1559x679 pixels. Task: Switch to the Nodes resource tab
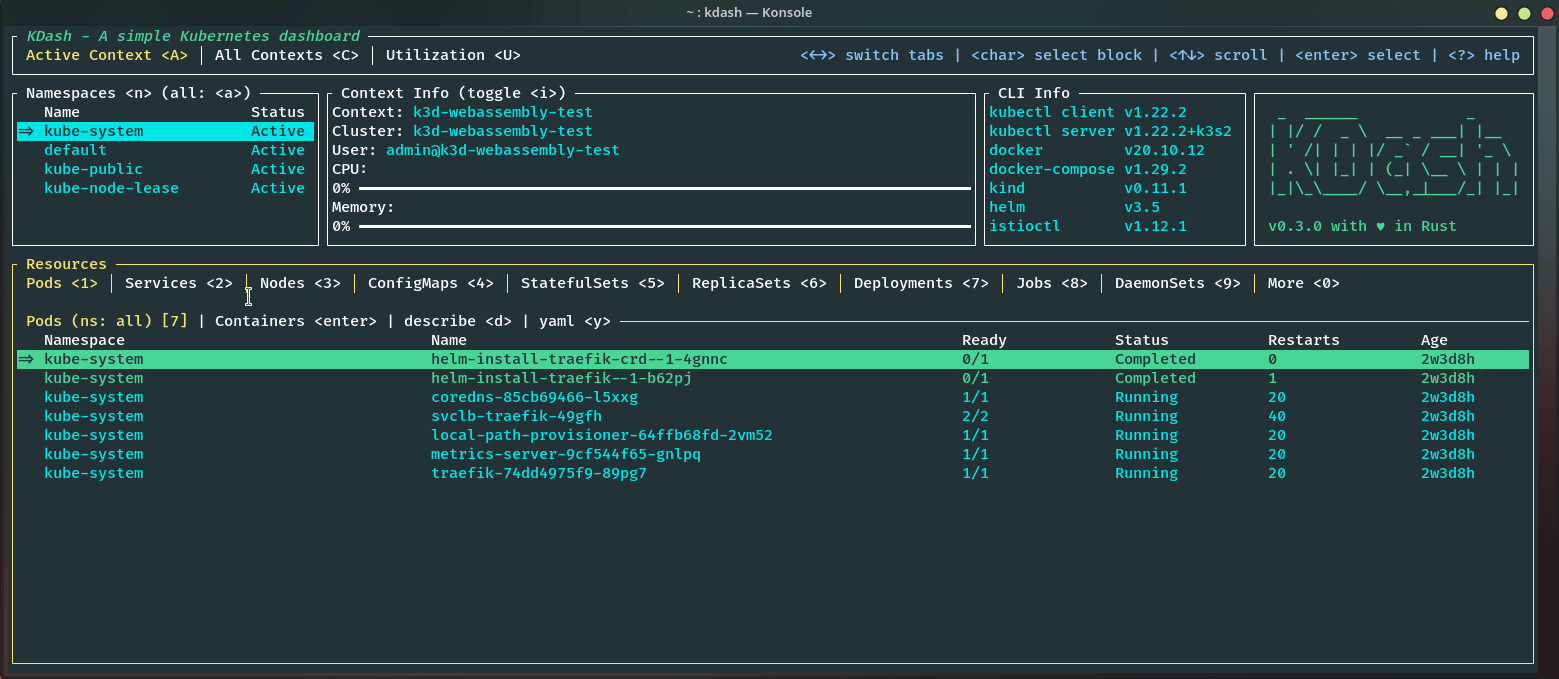click(300, 283)
